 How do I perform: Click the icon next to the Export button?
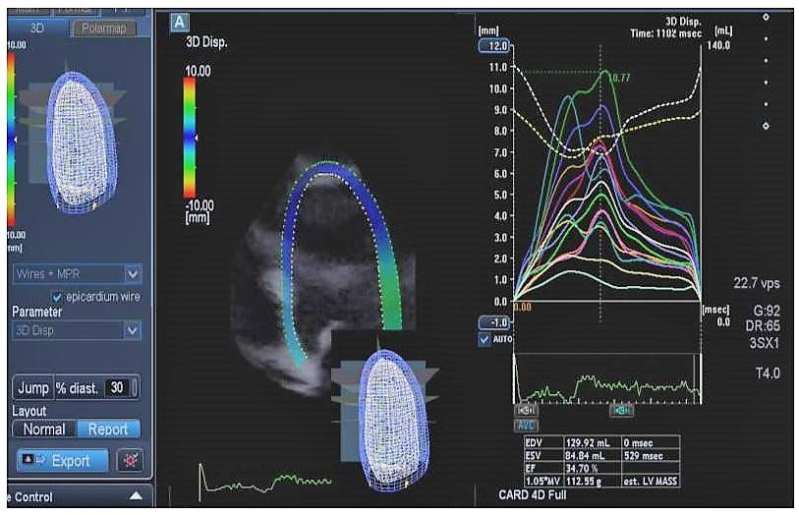click(127, 460)
